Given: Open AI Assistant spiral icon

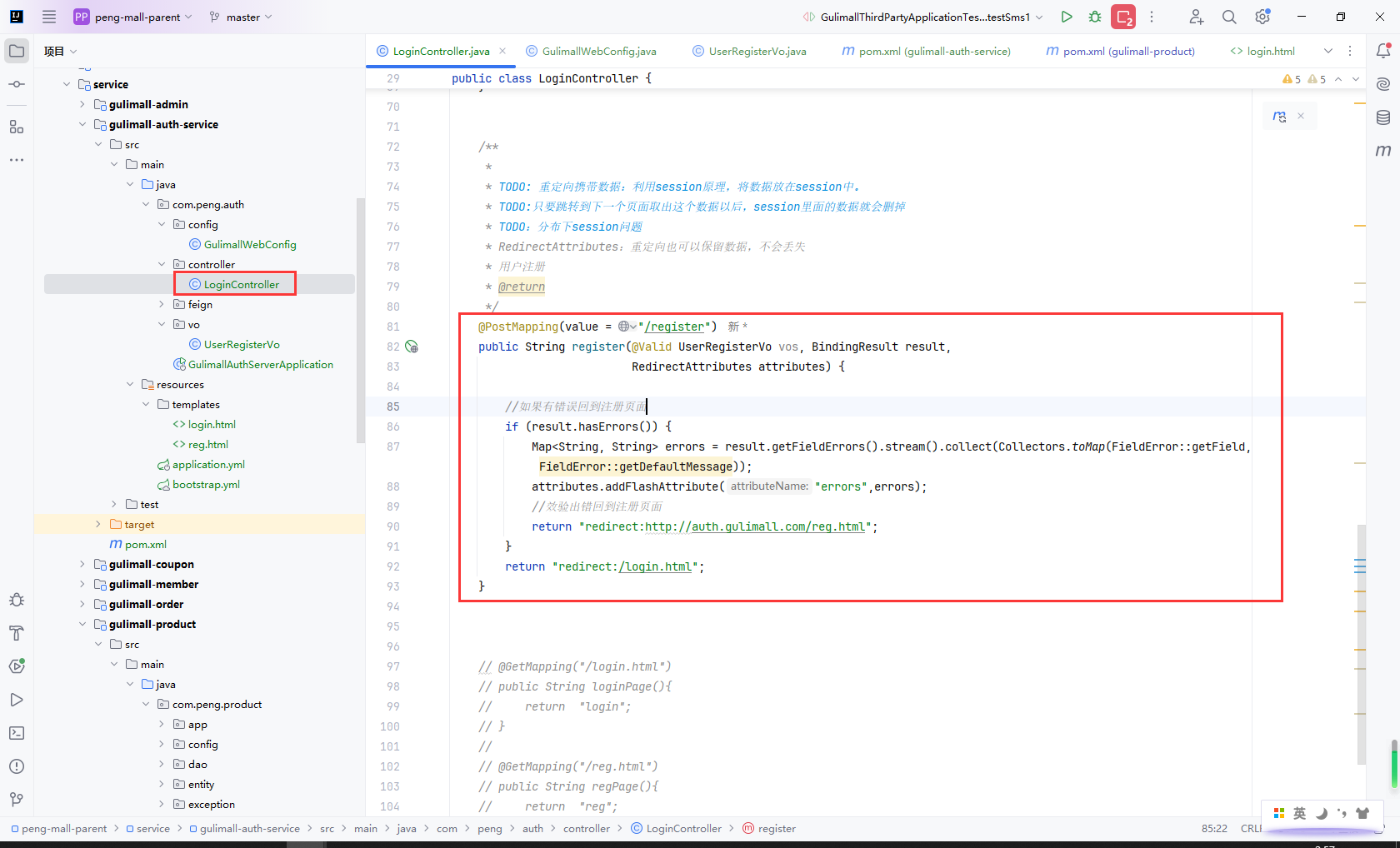Looking at the screenshot, I should click(x=1383, y=84).
